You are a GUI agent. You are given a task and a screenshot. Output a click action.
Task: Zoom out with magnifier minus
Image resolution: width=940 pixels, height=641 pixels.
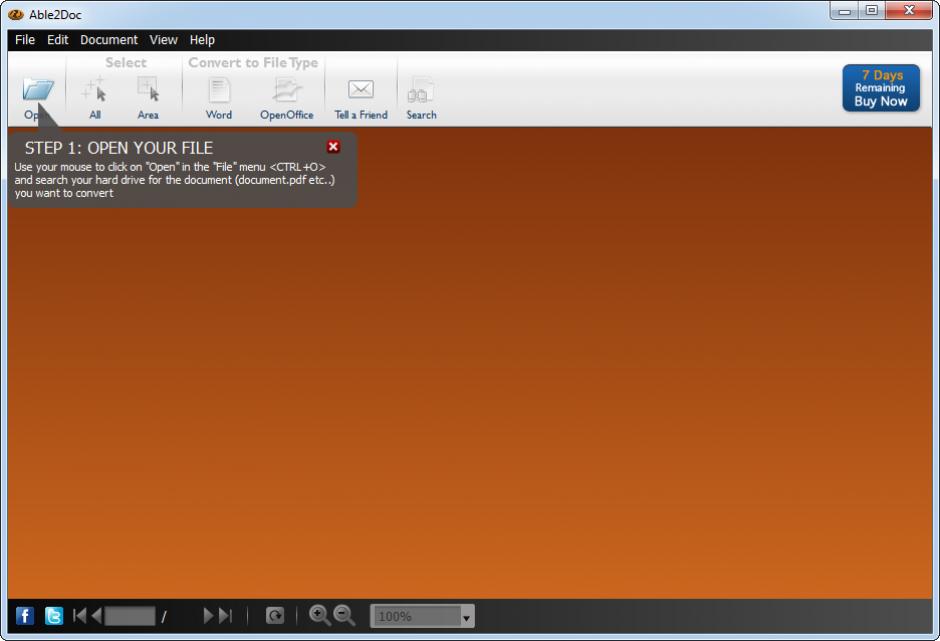344,616
